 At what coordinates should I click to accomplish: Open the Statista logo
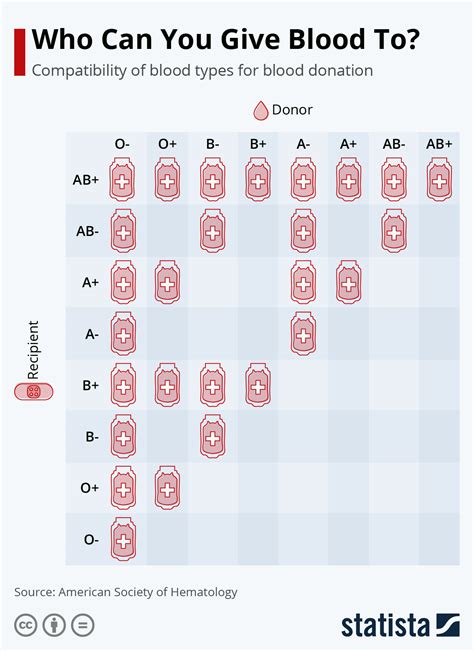(401, 625)
